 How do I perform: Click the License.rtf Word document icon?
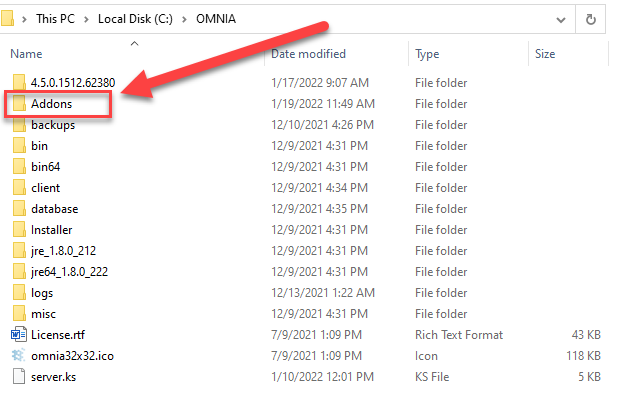click(x=19, y=335)
